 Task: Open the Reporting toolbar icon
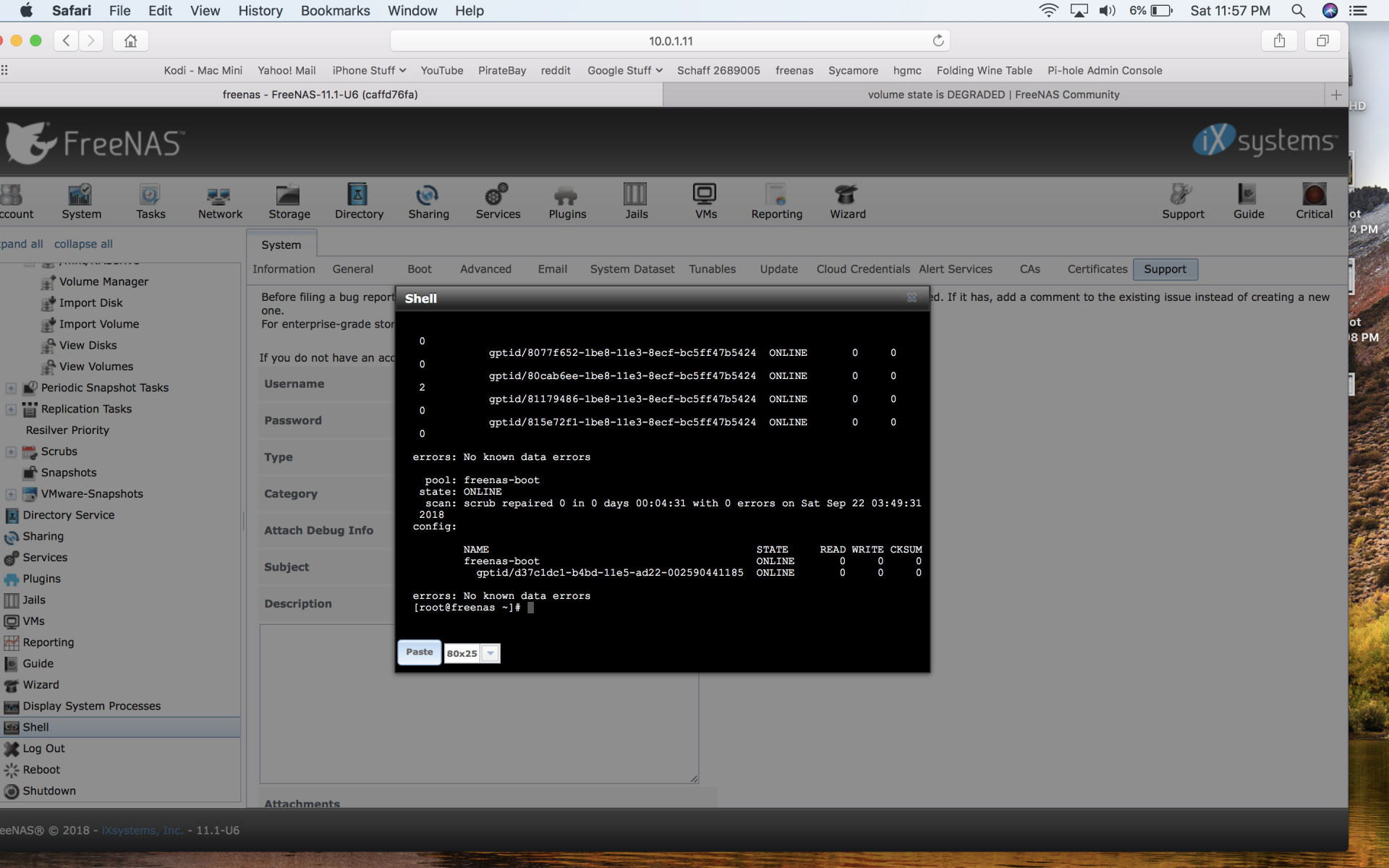pos(777,201)
